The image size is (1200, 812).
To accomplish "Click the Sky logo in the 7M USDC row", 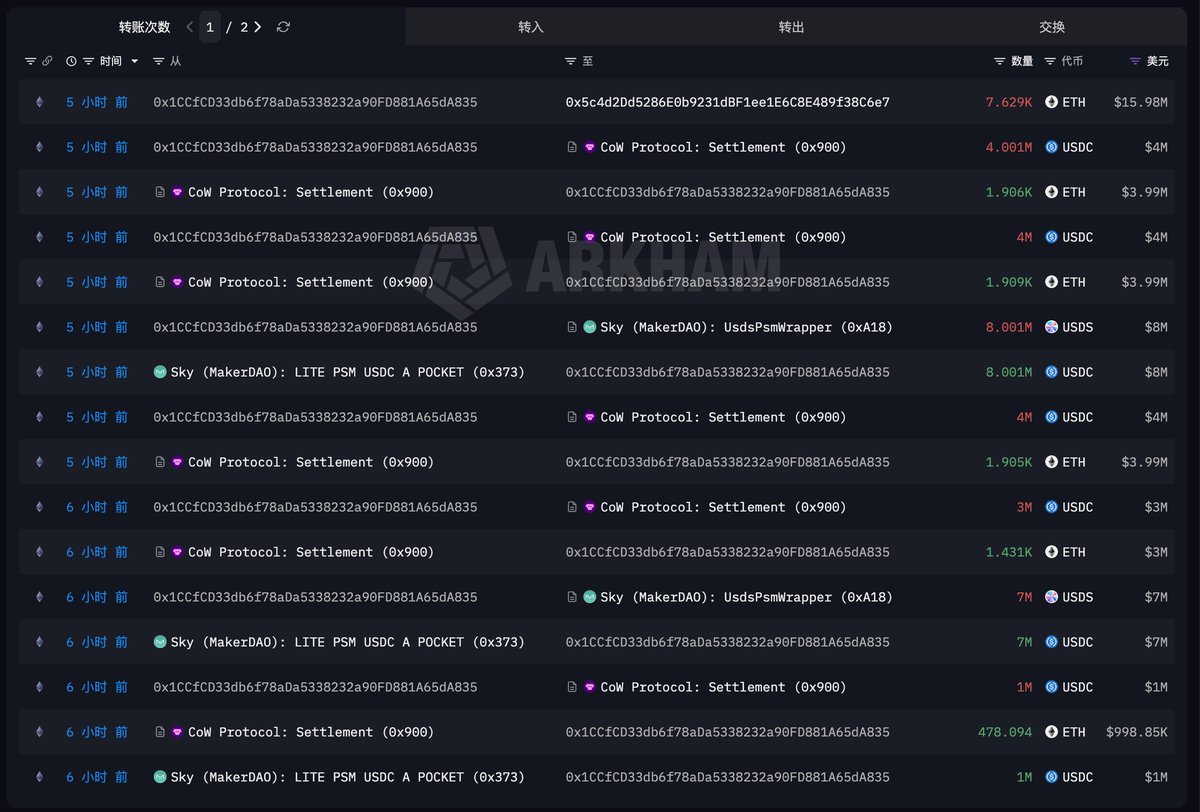I will (160, 642).
